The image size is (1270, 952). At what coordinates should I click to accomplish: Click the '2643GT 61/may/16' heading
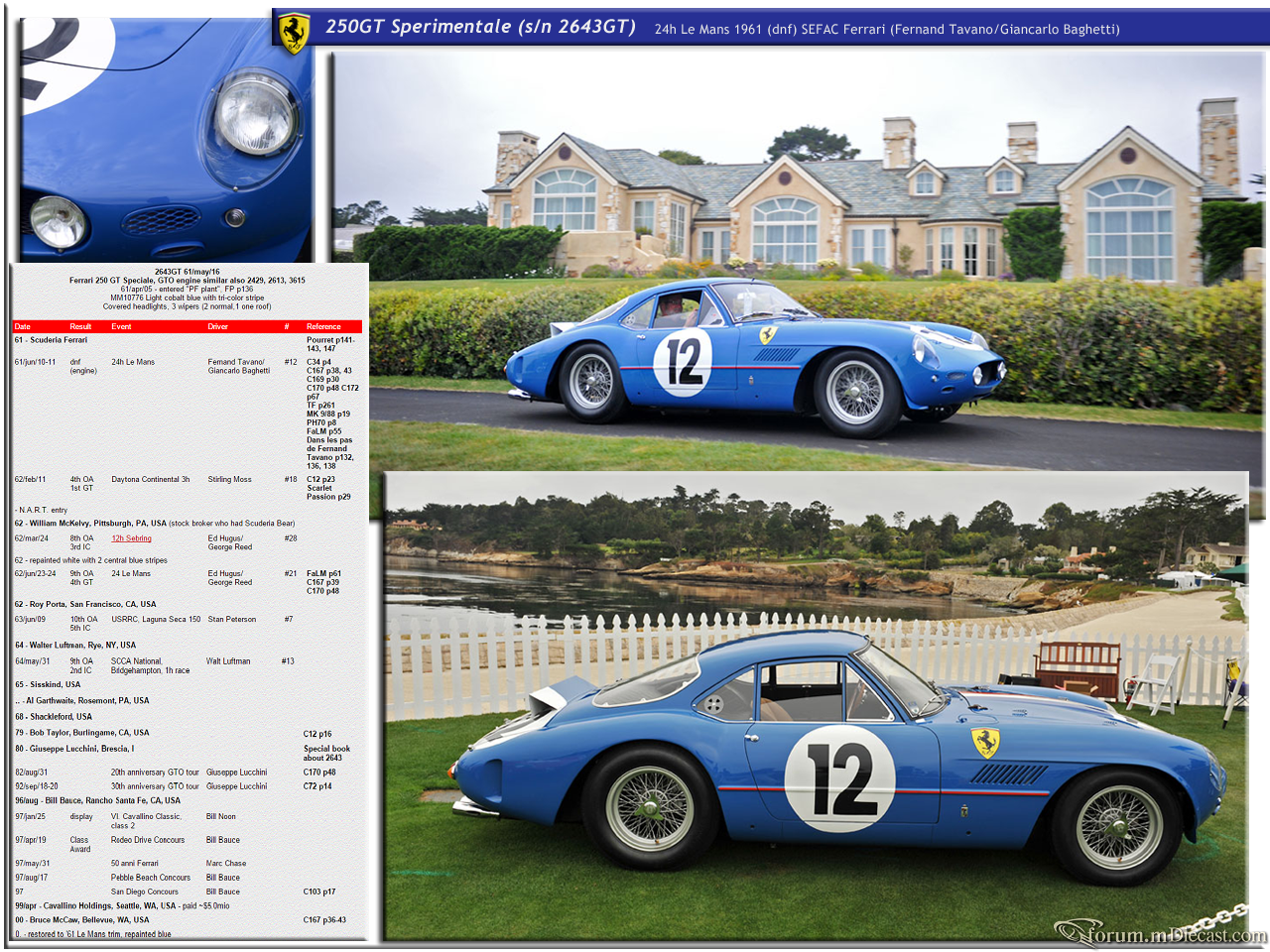pyautogui.click(x=187, y=272)
